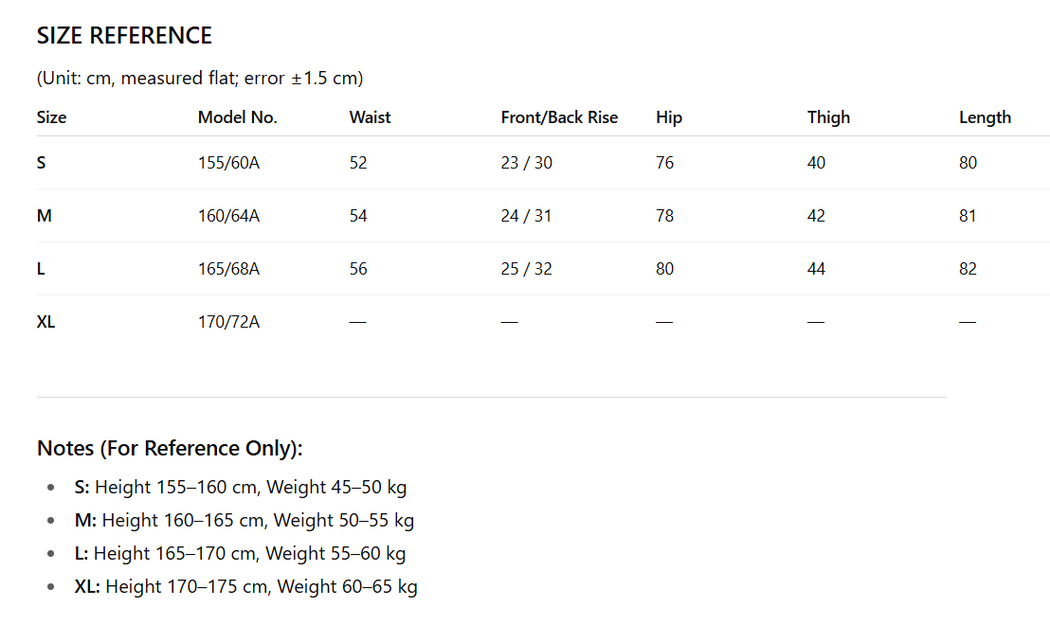The width and height of the screenshot is (1050, 625).
Task: Click the waist value 54 for size M
Action: tap(358, 216)
